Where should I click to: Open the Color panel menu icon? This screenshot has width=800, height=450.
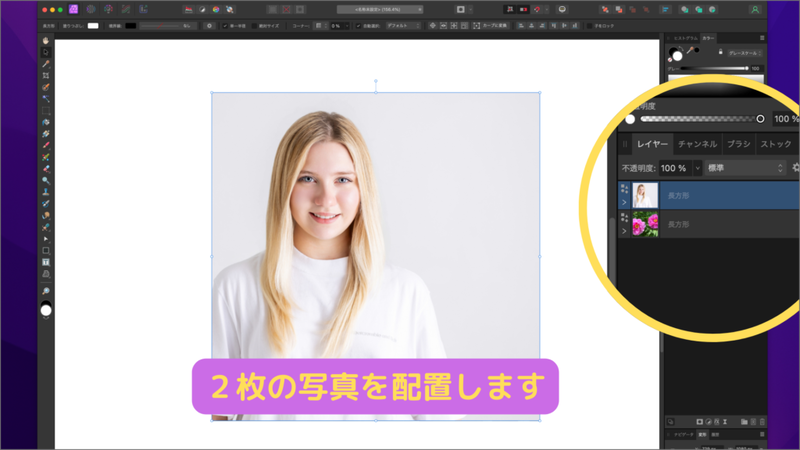pyautogui.click(x=762, y=38)
